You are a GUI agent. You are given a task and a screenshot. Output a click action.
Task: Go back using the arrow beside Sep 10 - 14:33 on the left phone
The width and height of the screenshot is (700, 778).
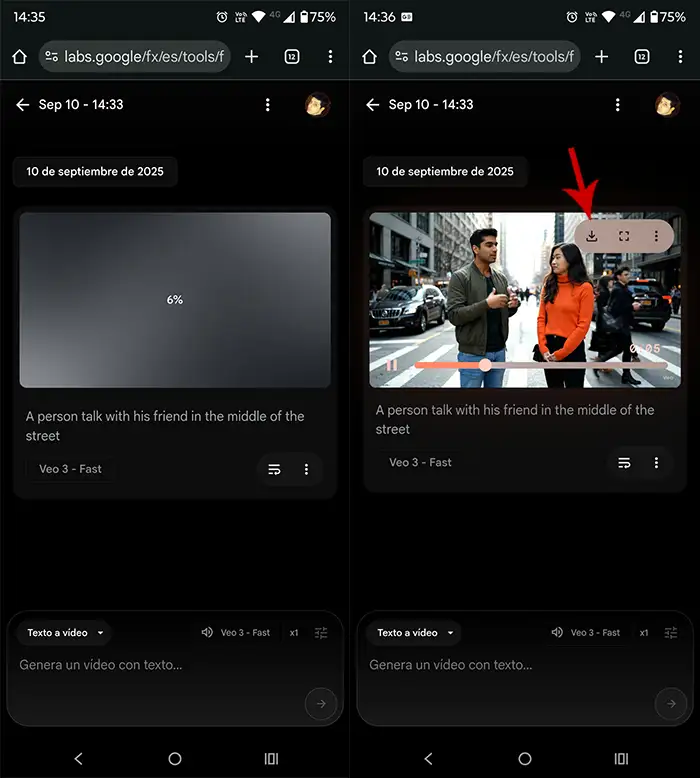pyautogui.click(x=23, y=105)
